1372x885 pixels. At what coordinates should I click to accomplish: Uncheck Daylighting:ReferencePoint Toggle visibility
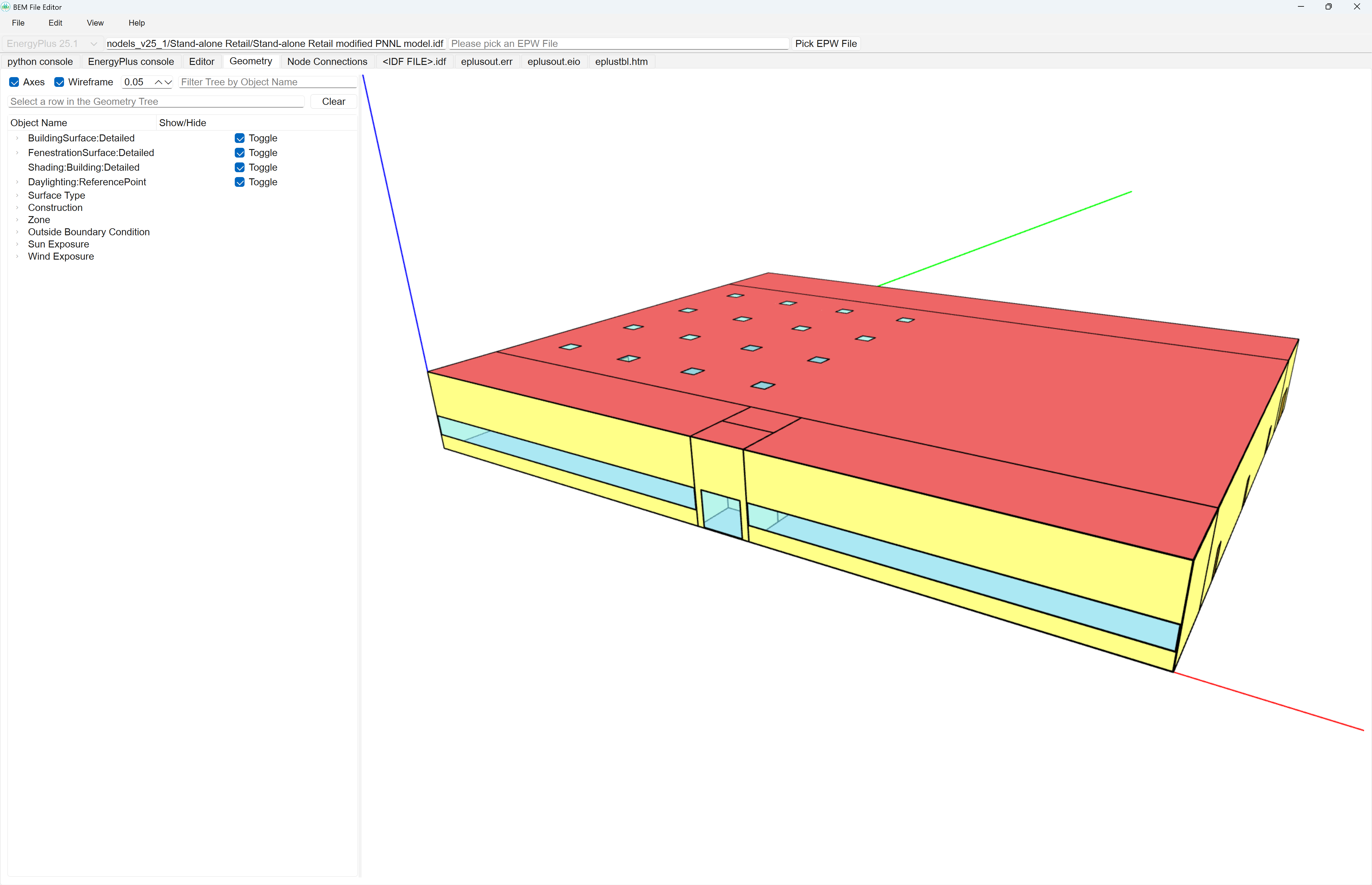tap(240, 182)
